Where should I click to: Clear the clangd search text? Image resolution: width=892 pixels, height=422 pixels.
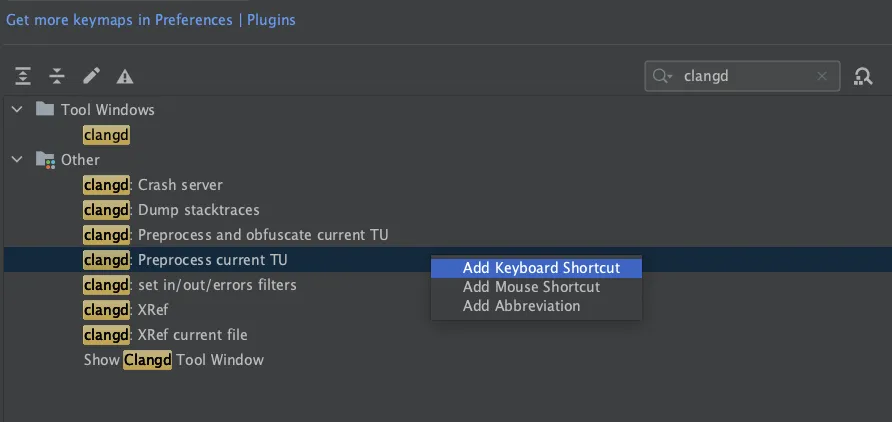822,76
